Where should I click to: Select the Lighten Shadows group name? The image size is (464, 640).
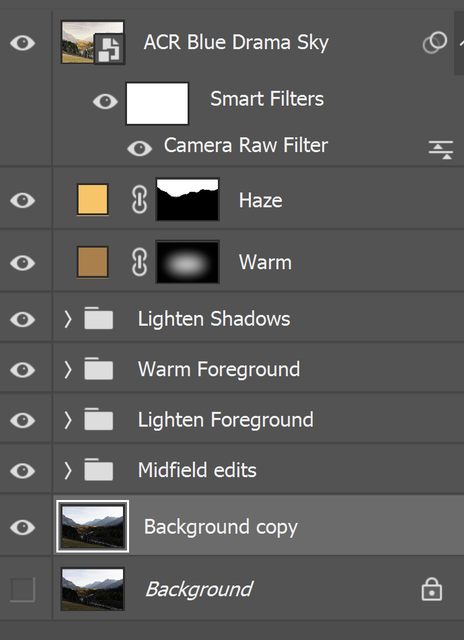(214, 319)
